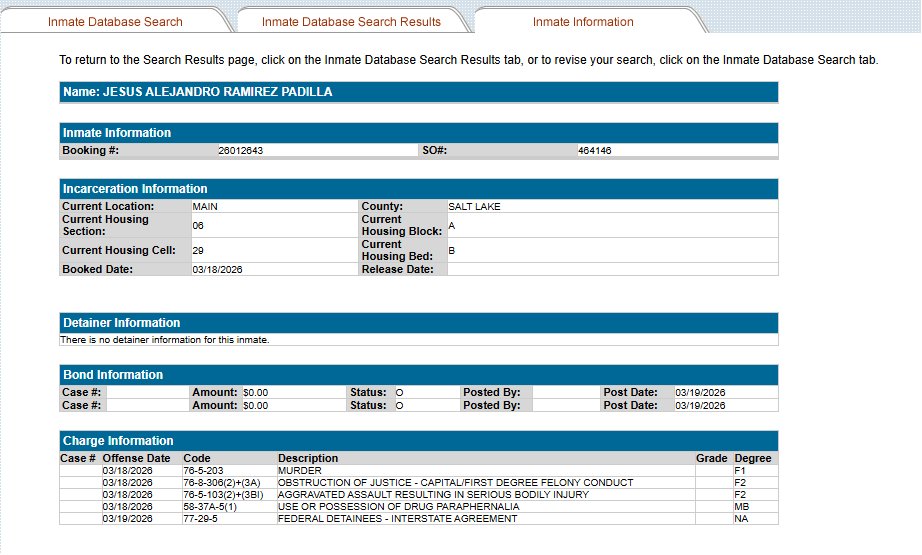Click the empty Release Date field
922x555 pixels.
pos(612,269)
